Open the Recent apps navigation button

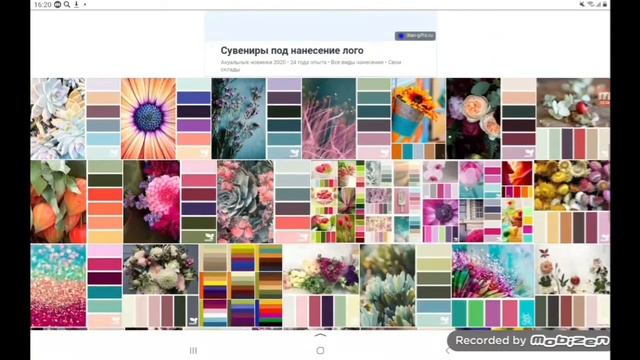click(193, 350)
